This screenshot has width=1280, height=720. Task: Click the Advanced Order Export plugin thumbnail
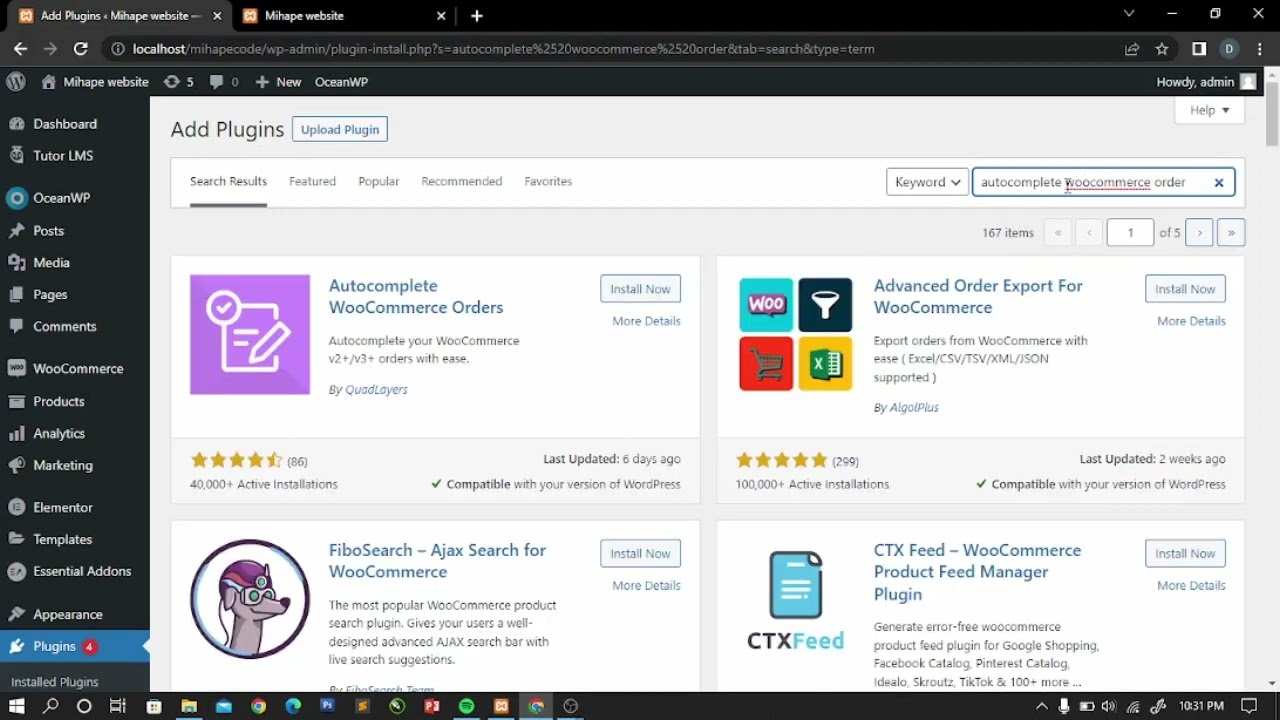[x=796, y=335]
